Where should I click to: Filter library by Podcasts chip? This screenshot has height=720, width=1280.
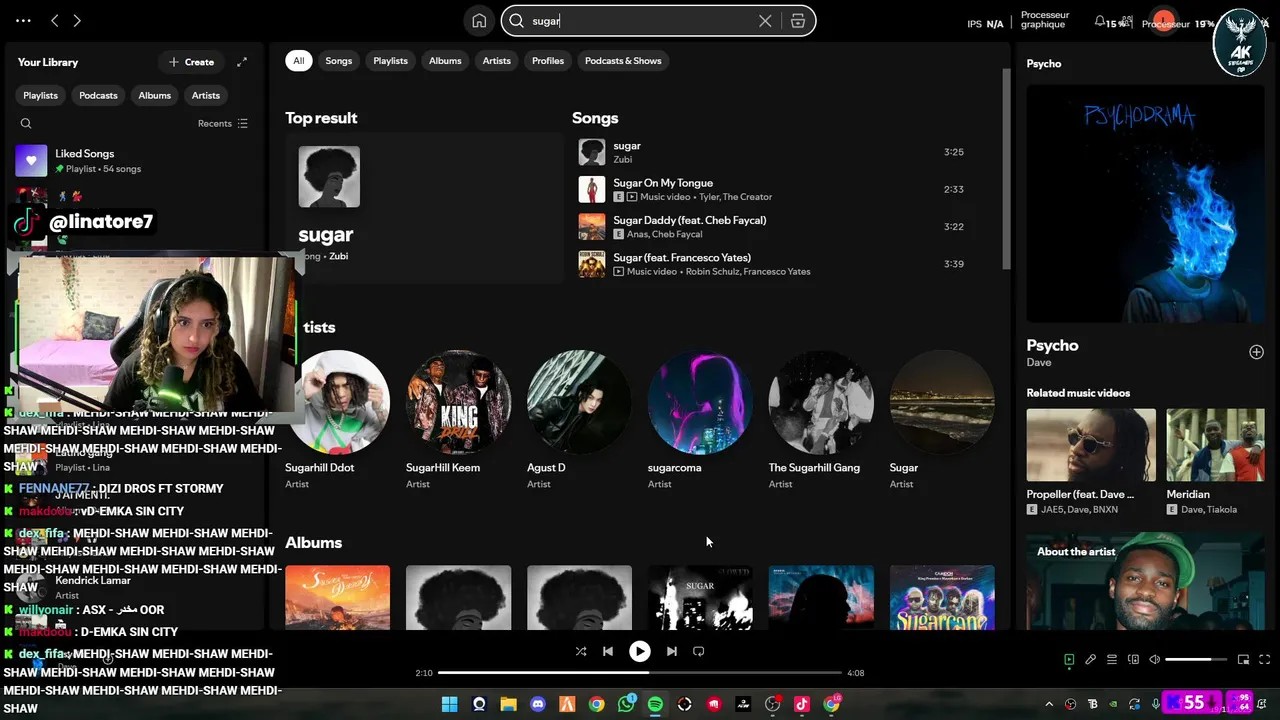98,95
